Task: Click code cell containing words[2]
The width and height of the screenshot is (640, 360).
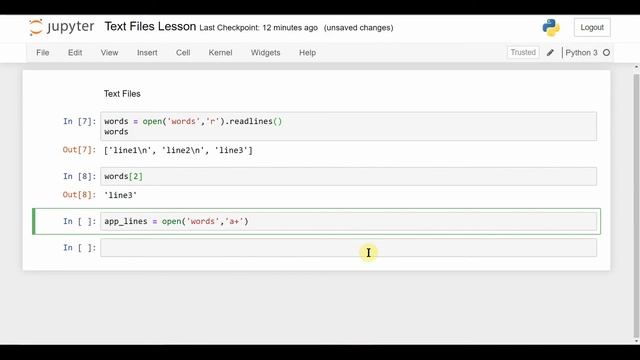Action: tap(349, 176)
